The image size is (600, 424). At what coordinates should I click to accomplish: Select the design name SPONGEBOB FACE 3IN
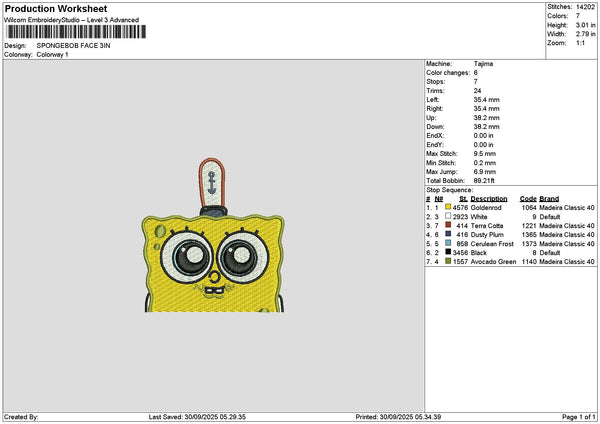tap(73, 46)
